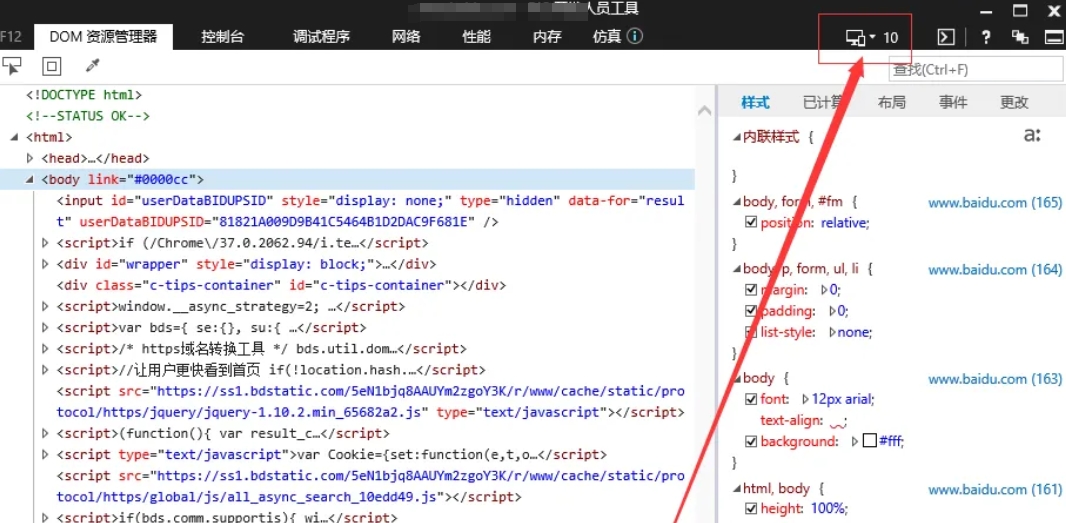Toggle the margin property checkbox
Viewport: 1066px width, 523px height.
[751, 290]
